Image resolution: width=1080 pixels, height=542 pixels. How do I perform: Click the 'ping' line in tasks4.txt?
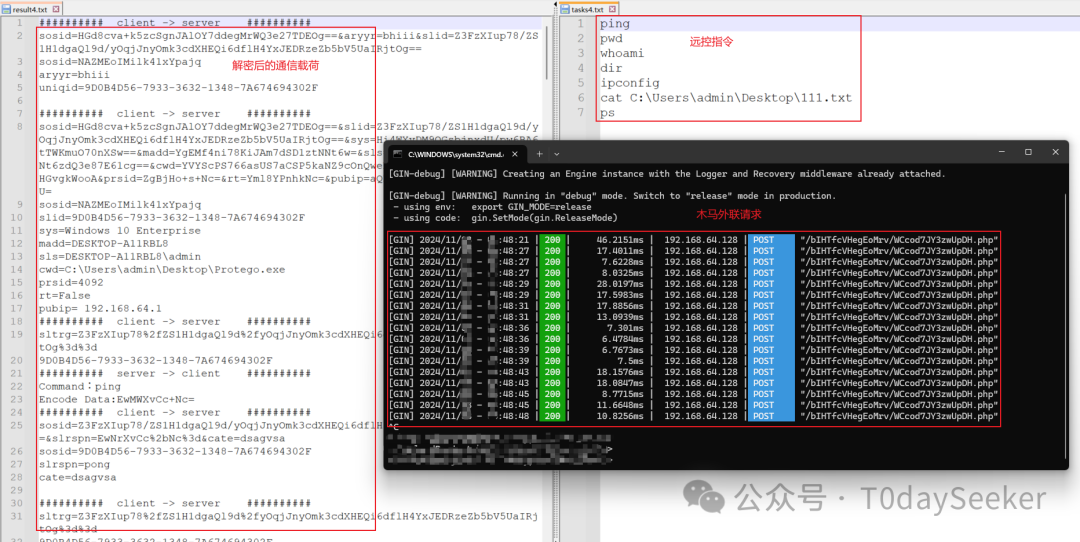click(615, 24)
